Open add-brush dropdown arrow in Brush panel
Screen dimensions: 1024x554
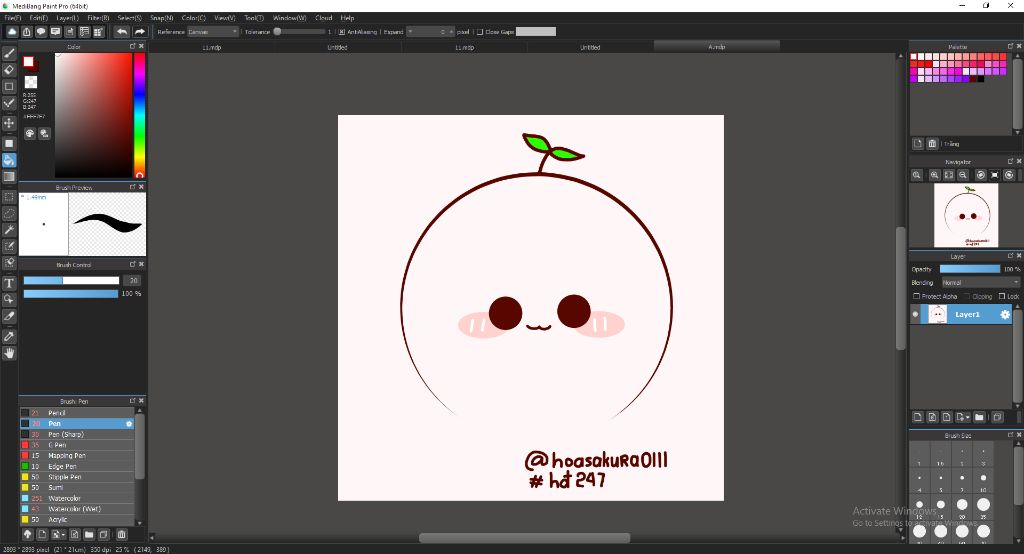[63, 534]
